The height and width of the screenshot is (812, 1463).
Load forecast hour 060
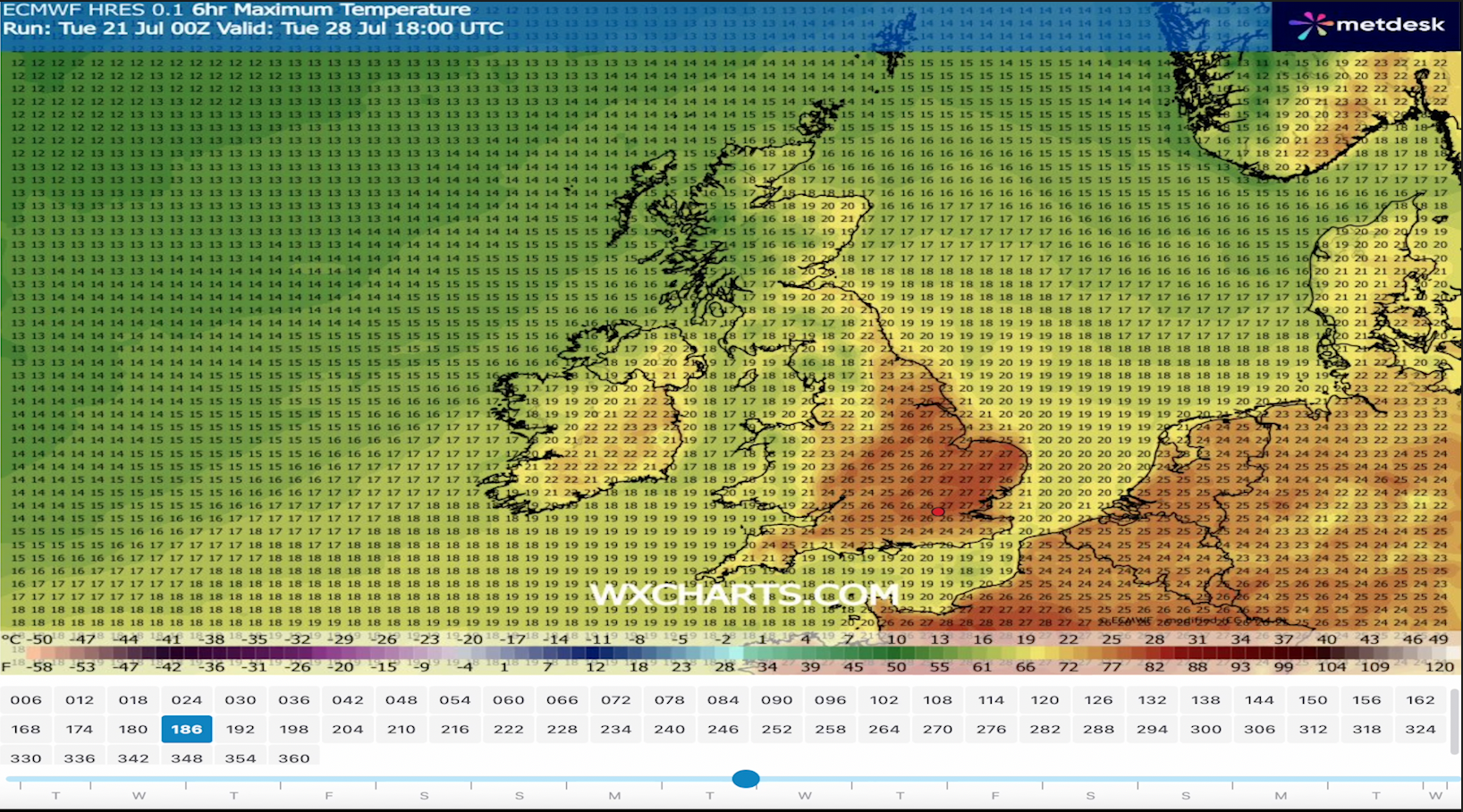[x=509, y=700]
